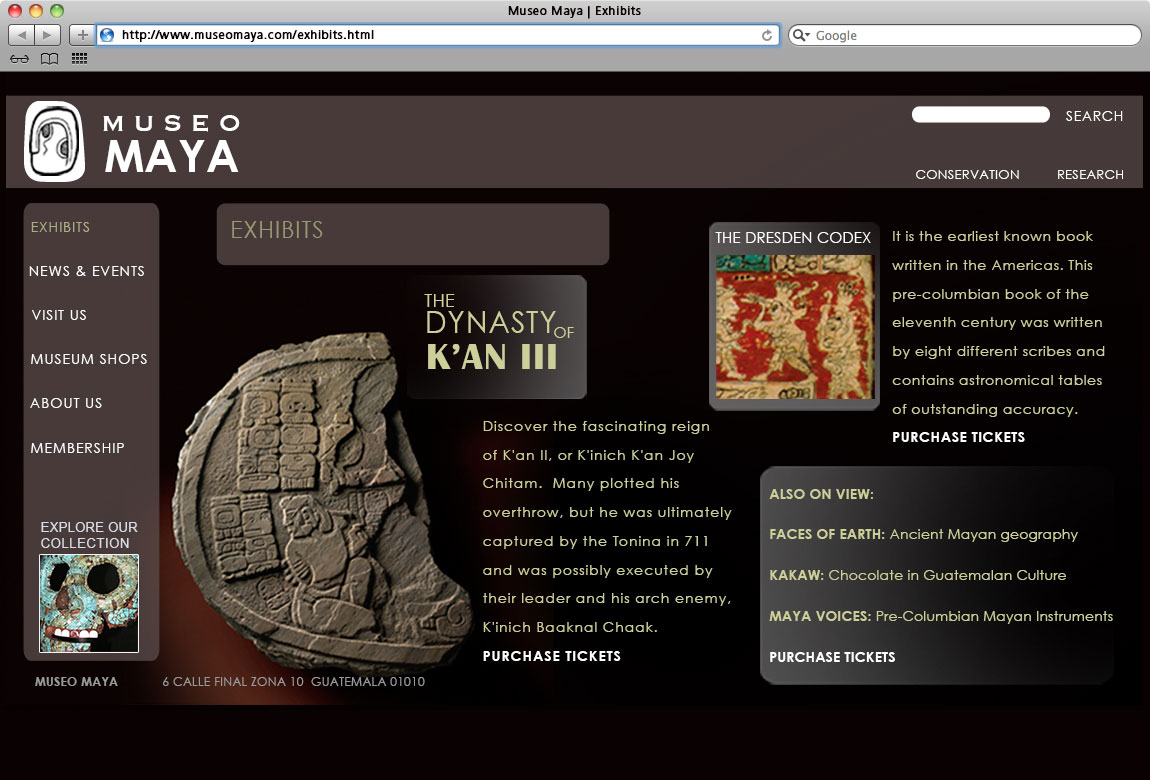The width and height of the screenshot is (1150, 780).
Task: Reload the page using the refresh icon
Action: (x=766, y=34)
